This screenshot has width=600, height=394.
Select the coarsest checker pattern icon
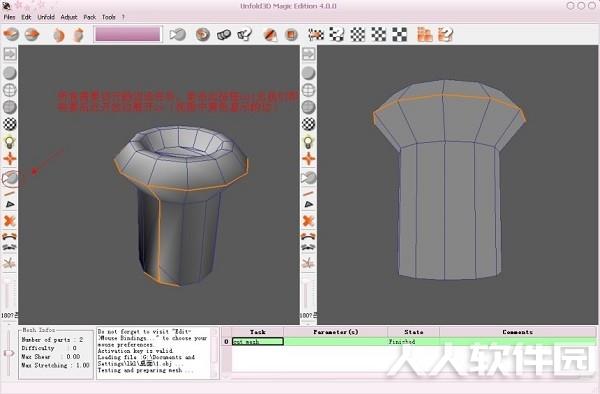(x=399, y=34)
